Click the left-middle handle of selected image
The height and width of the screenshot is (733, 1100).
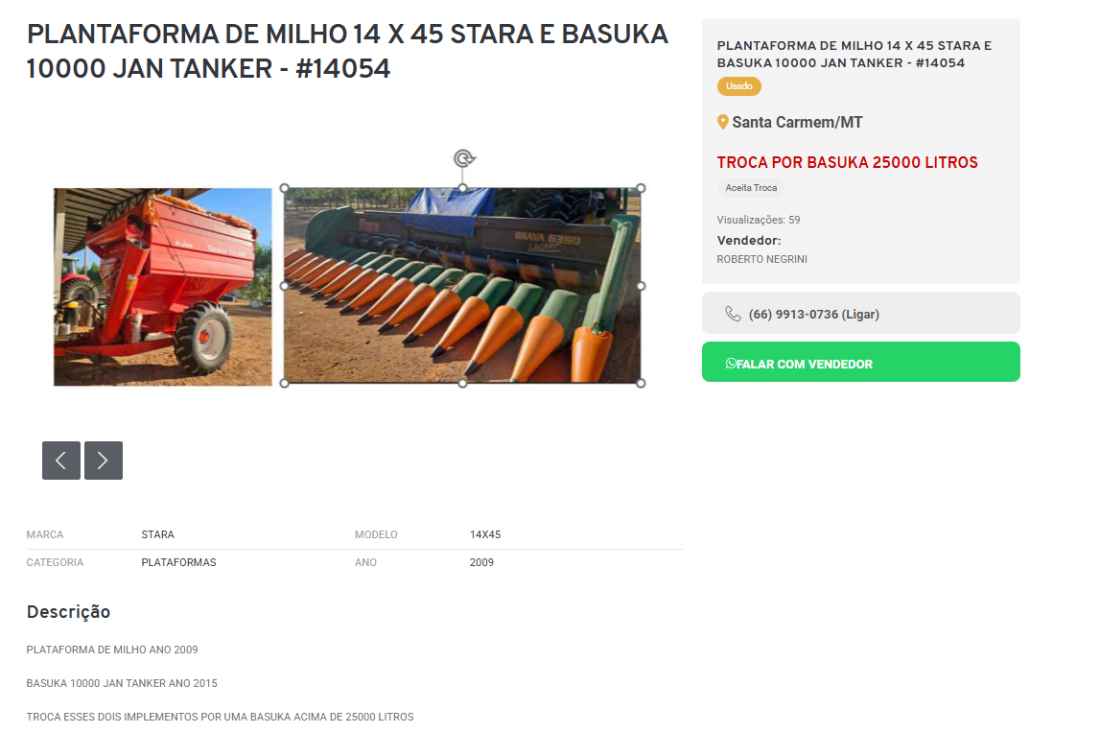[x=284, y=285]
